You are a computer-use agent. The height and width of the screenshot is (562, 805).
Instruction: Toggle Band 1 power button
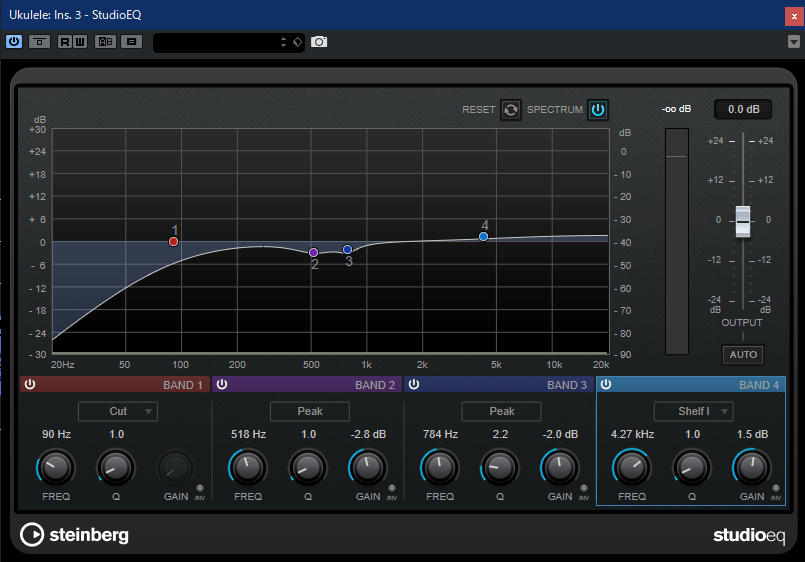point(30,384)
